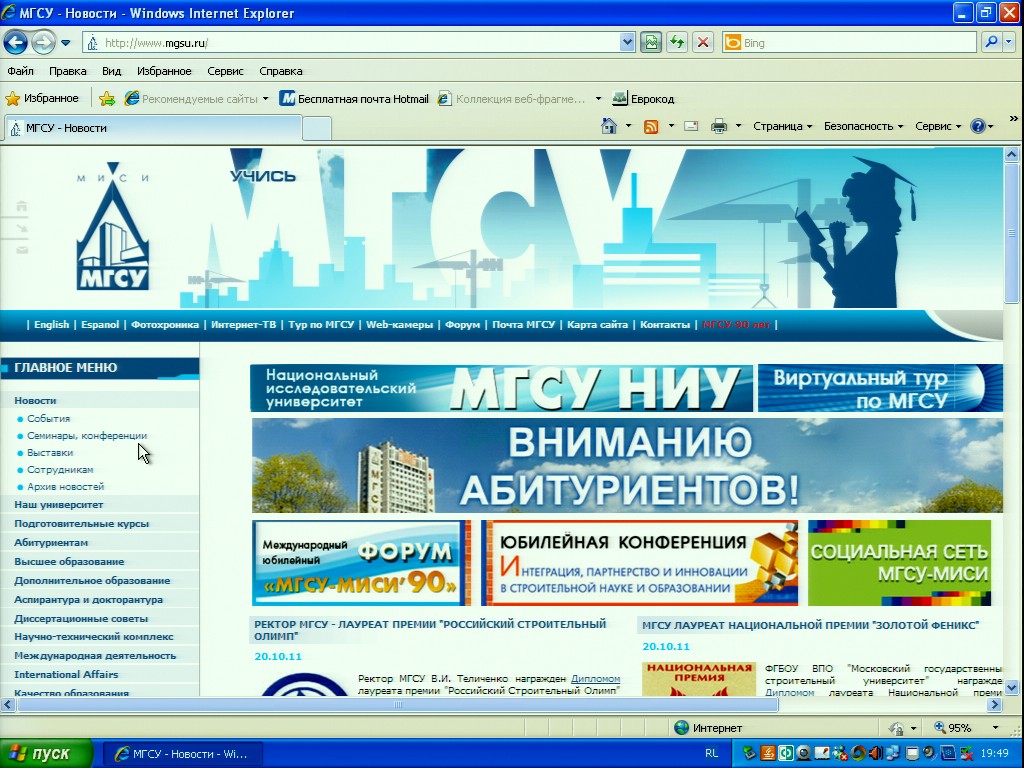Stop loading with the red X icon
Screen dimensions: 1024x768
click(x=703, y=43)
